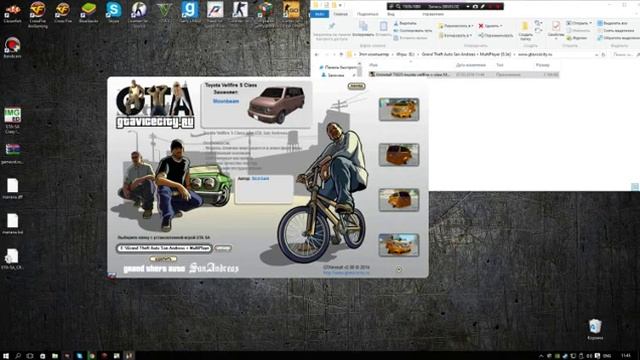This screenshot has height=360, width=640.
Task: Click Date modified column header in Explorer
Action: click(x=471, y=65)
